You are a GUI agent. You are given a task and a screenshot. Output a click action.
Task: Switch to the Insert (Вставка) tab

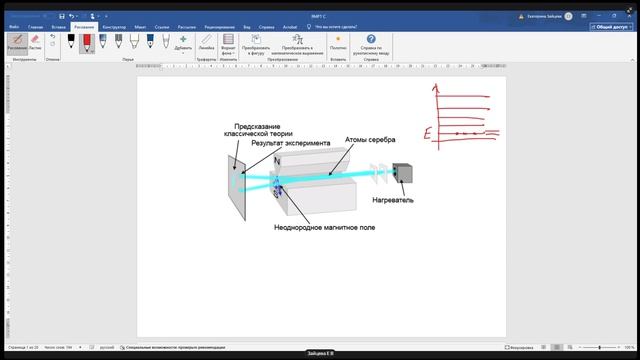(58, 27)
